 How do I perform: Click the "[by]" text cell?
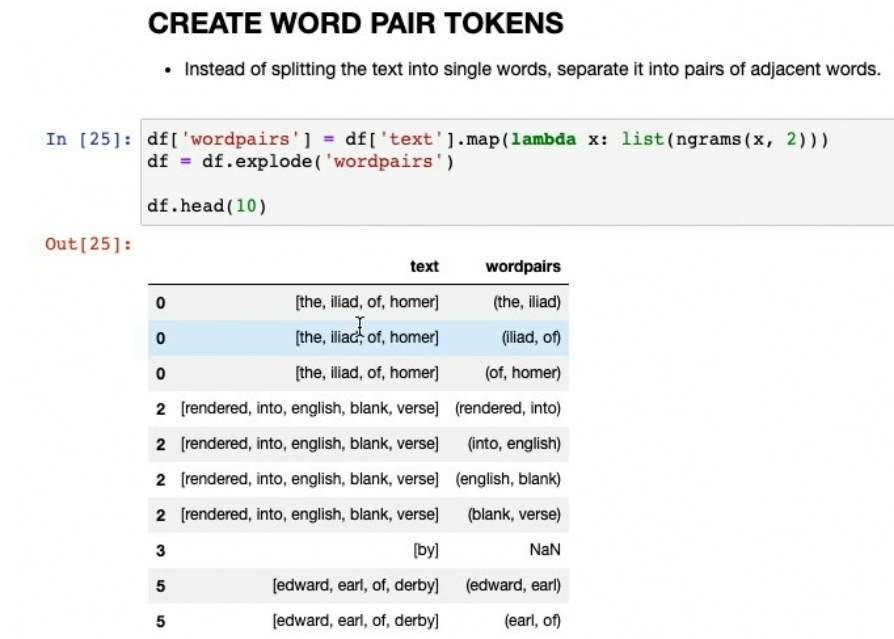tap(425, 550)
